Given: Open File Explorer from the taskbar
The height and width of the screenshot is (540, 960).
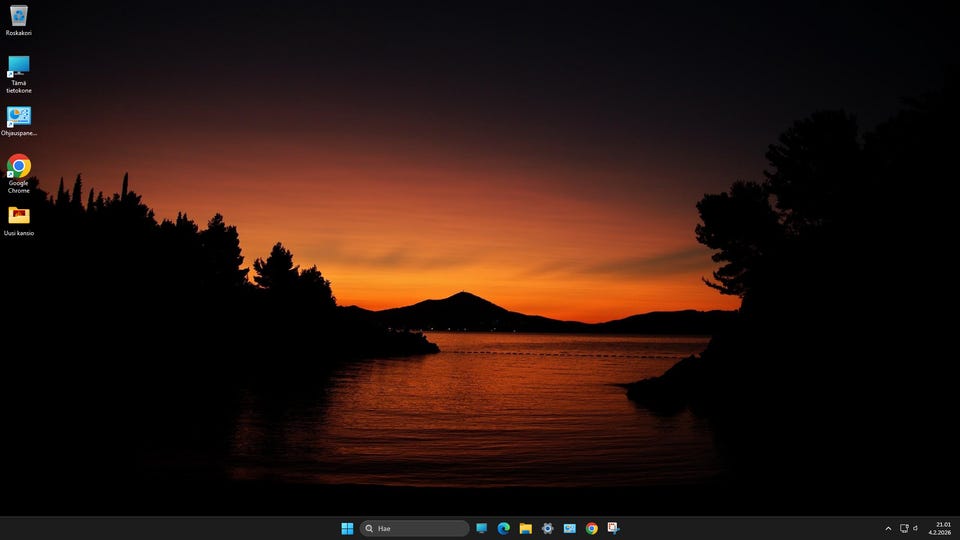Looking at the screenshot, I should point(525,528).
